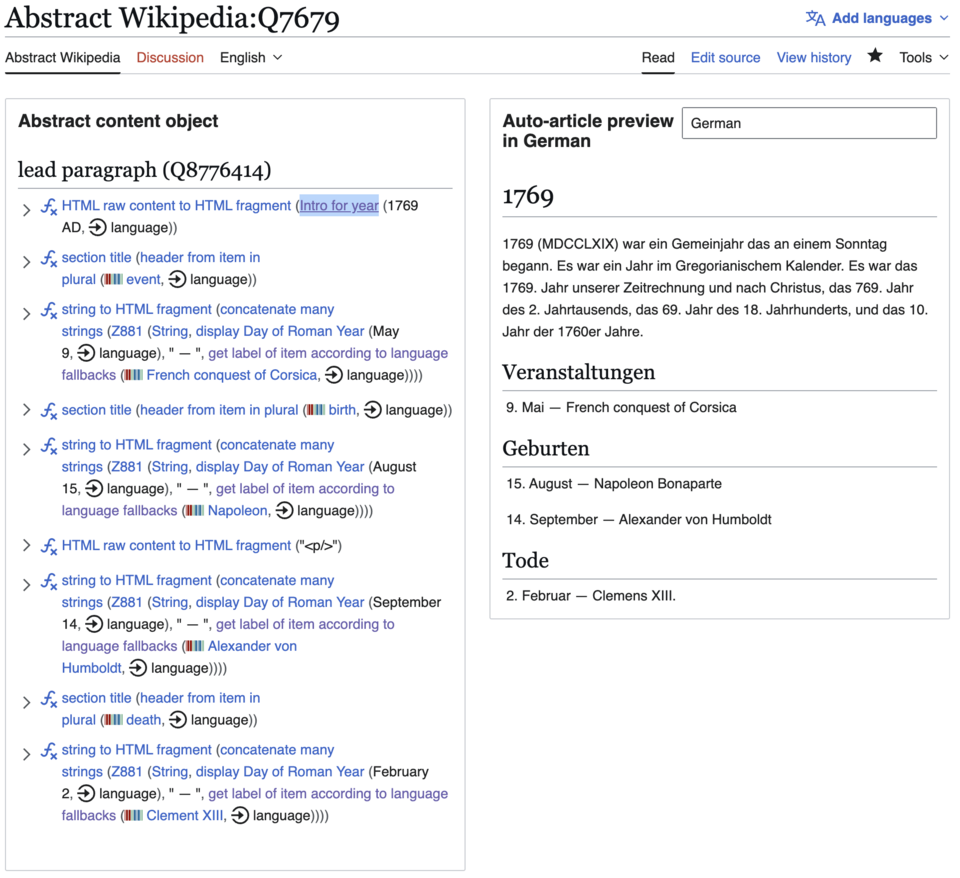960x878 pixels.
Task: Click Wikidata barcode icon before 'French conquest of Corsica'
Action: pos(132,376)
